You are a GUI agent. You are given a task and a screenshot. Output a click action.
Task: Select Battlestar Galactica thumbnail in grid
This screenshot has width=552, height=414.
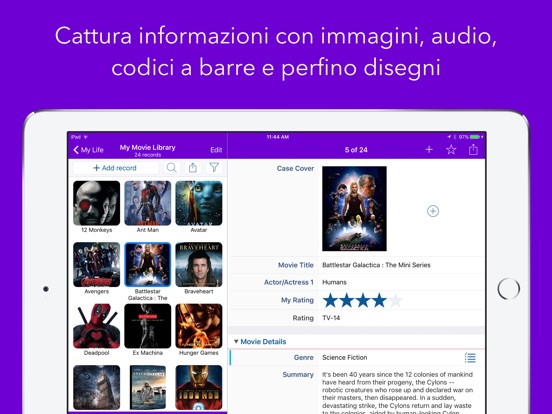[148, 264]
